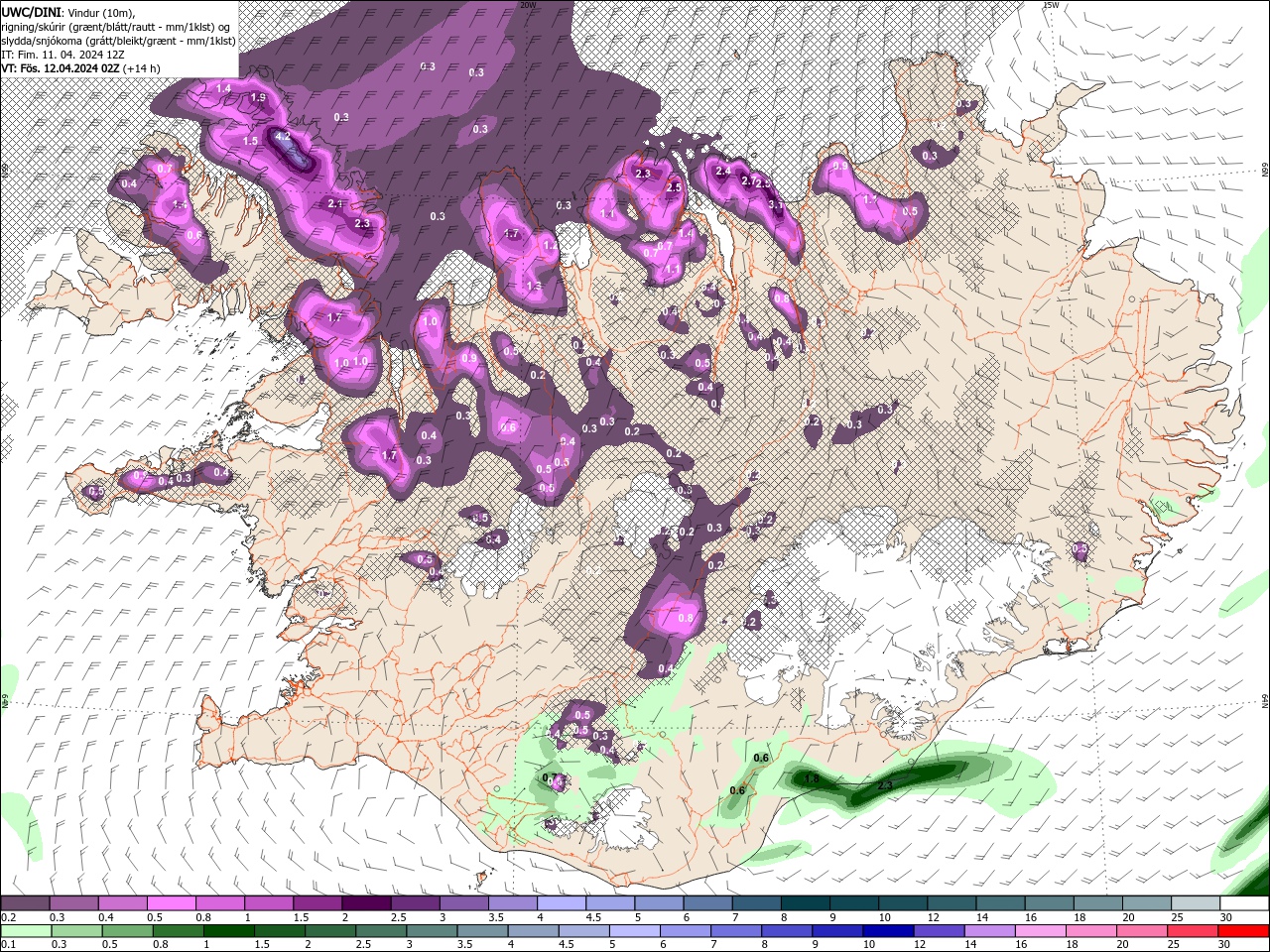Screen dimensions: 1270x952
Task: Click the 25 red-pink swatch in the lower legend row
Action: [x=1191, y=931]
